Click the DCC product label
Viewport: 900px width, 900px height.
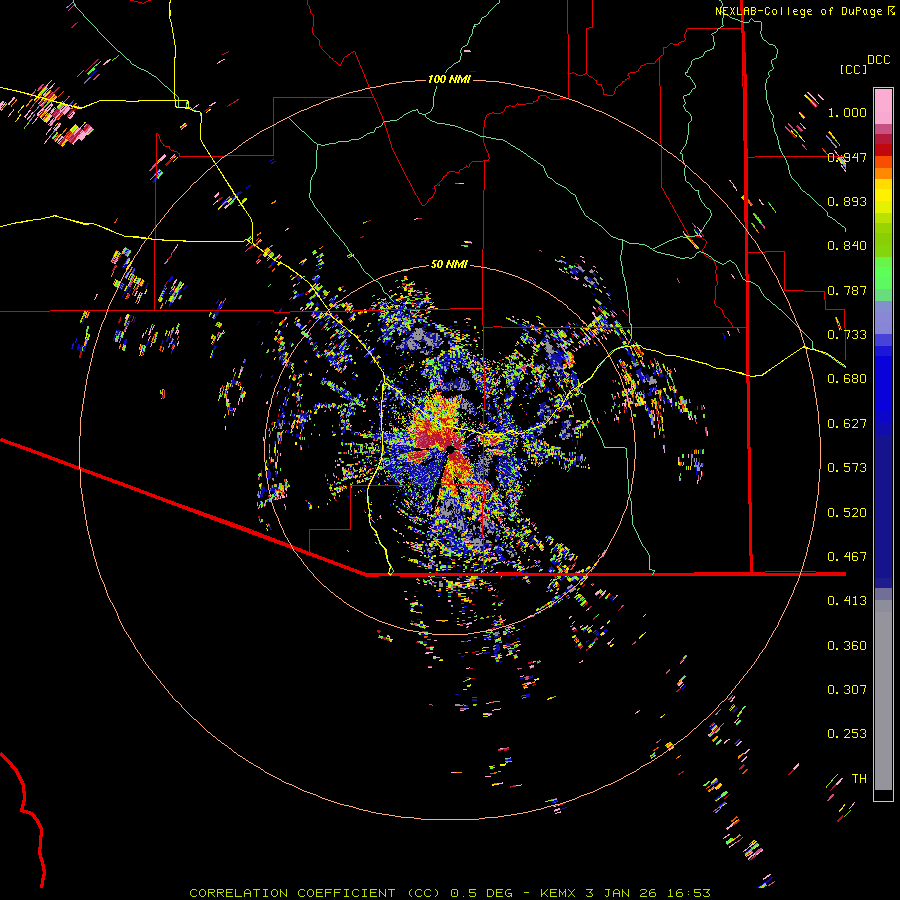pyautogui.click(x=878, y=60)
